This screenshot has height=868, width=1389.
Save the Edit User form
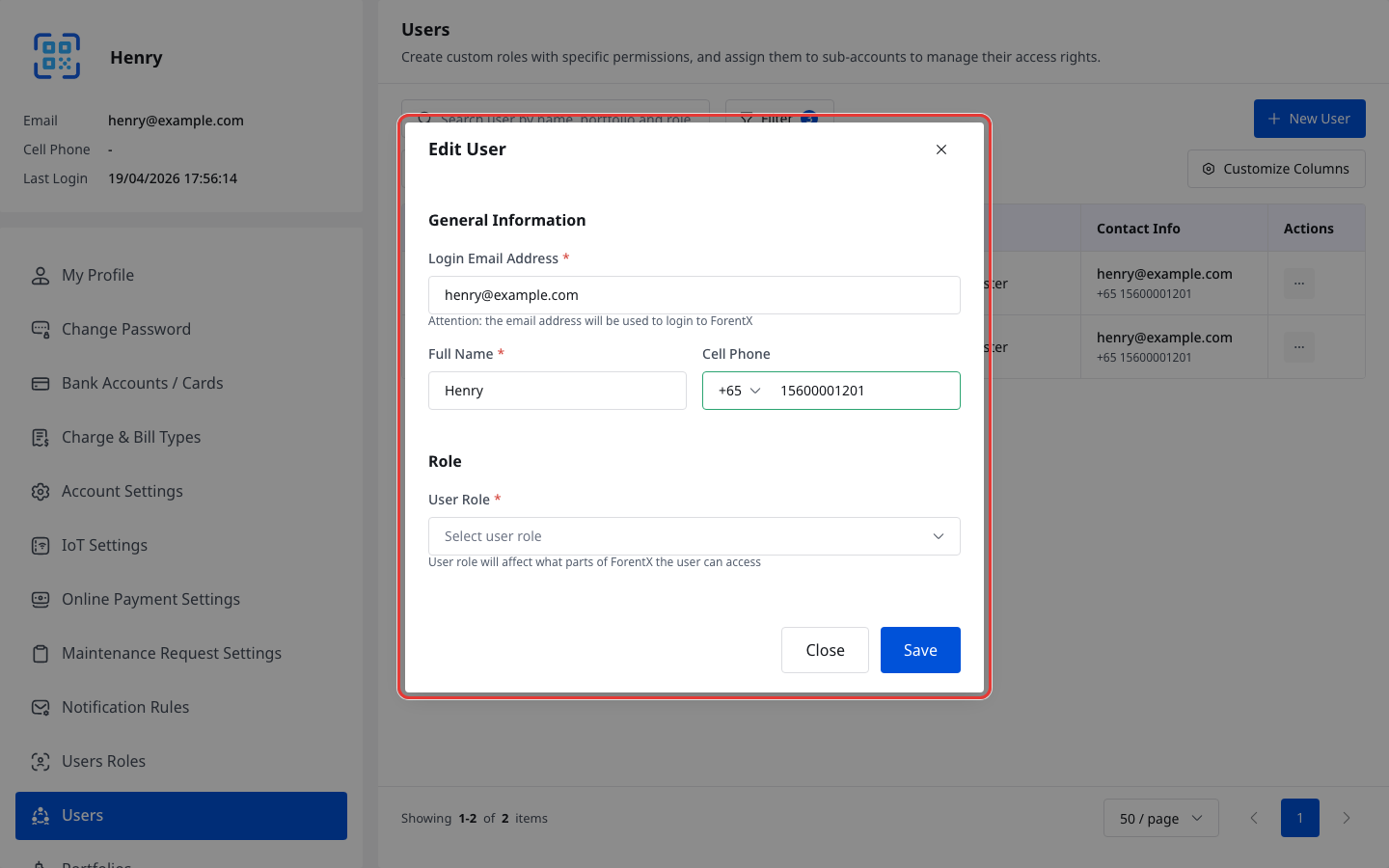coord(920,650)
